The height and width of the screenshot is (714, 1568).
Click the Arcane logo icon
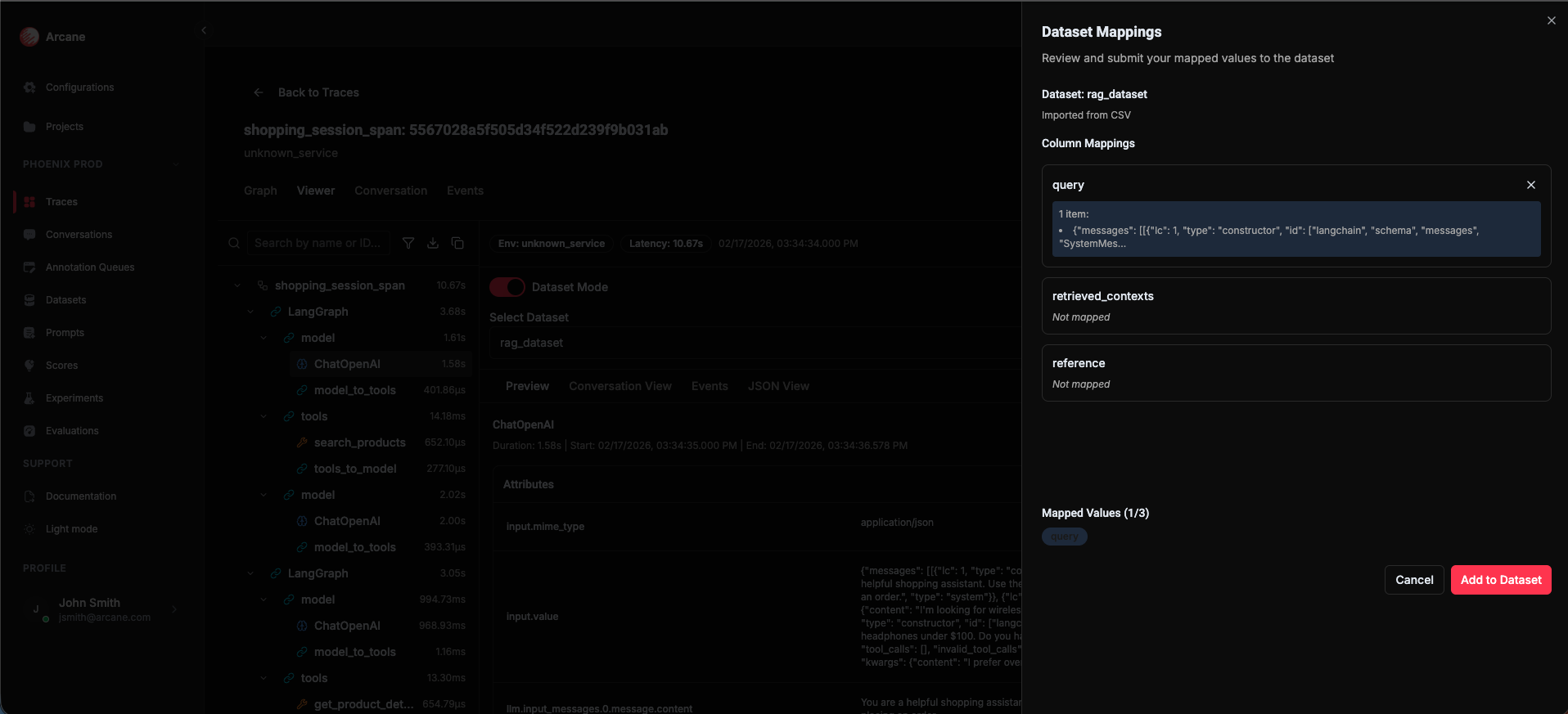[29, 37]
